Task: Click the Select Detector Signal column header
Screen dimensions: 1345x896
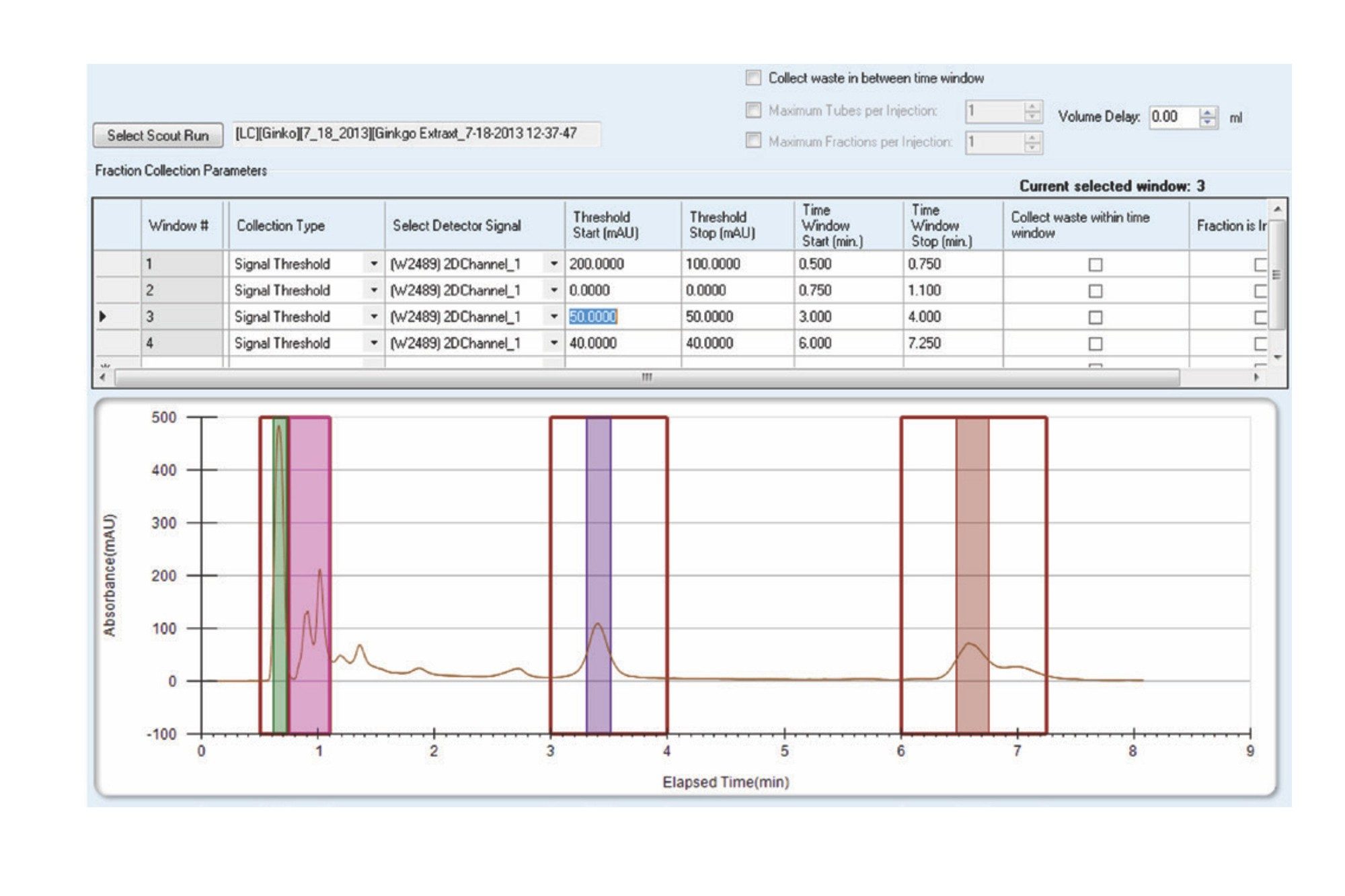Action: (475, 225)
